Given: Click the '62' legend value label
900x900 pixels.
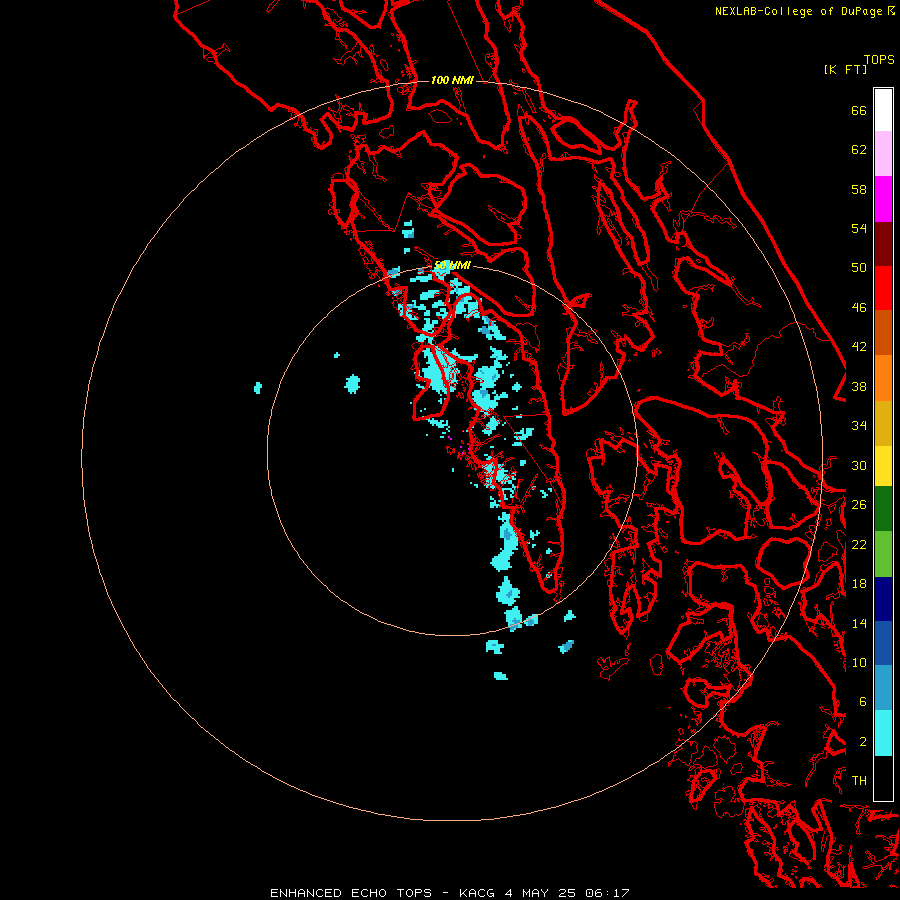Looking at the screenshot, I should [859, 150].
